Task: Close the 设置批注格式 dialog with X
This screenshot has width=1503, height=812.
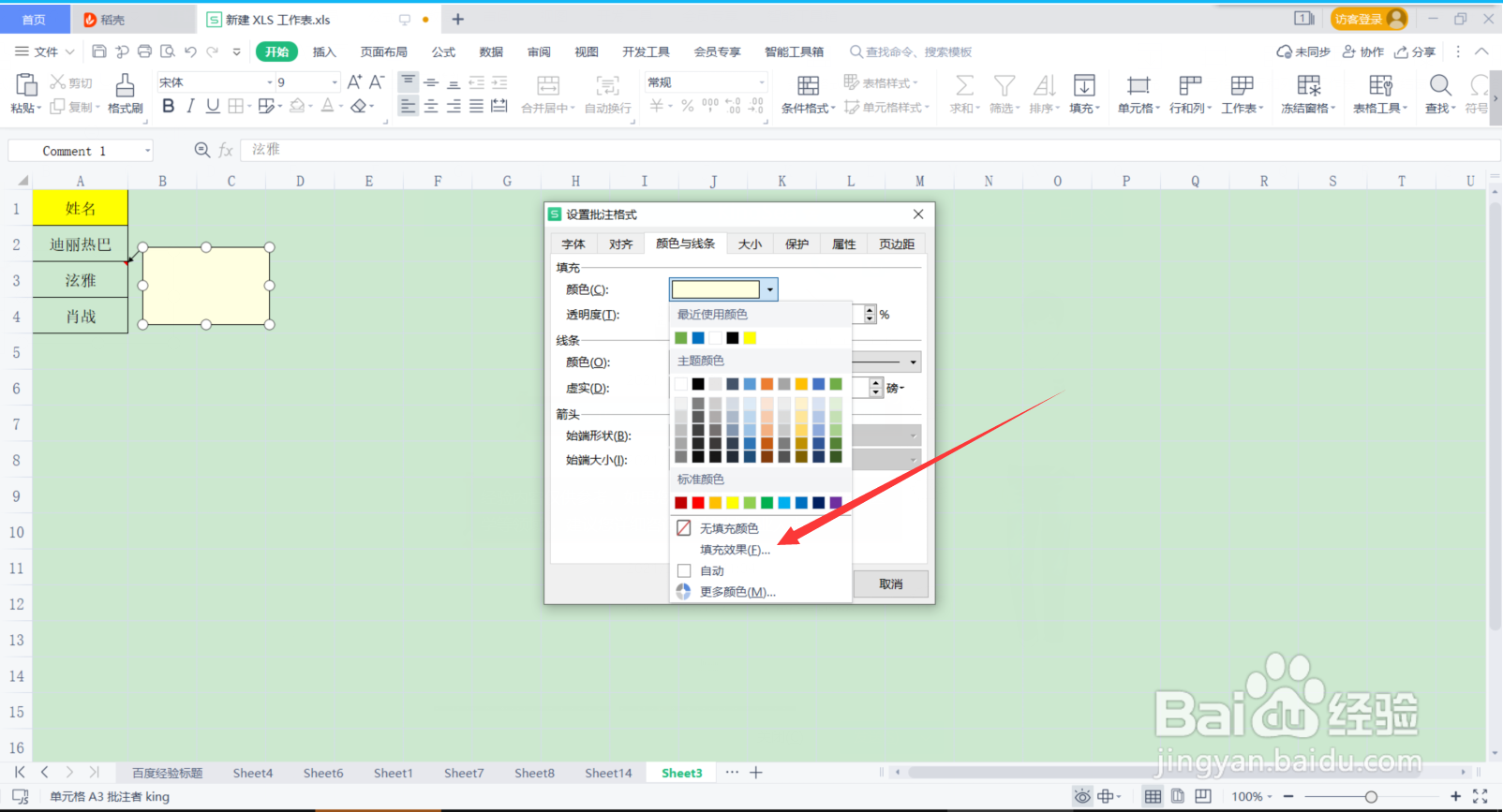Action: tap(918, 214)
